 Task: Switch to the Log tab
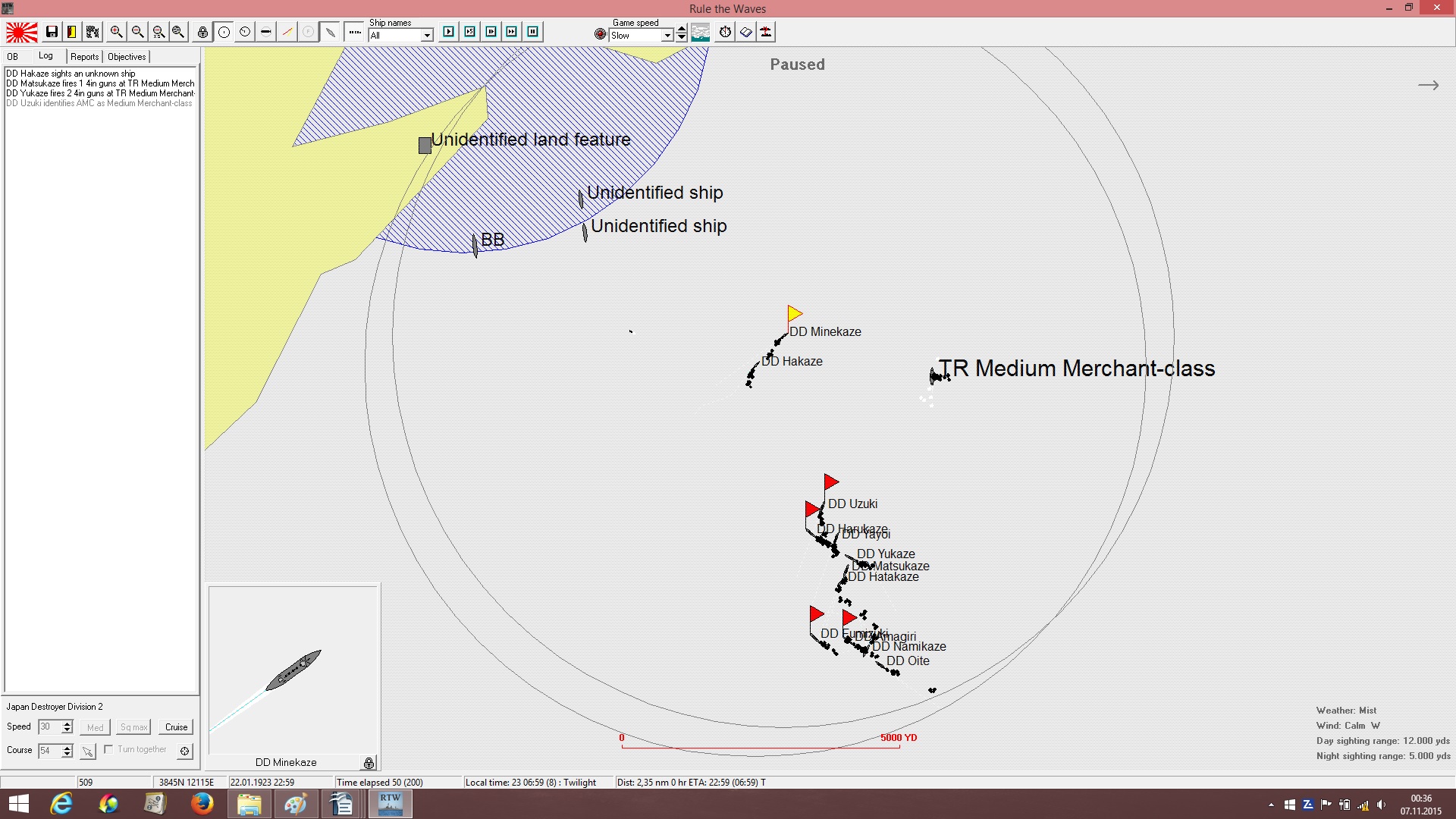(x=46, y=56)
